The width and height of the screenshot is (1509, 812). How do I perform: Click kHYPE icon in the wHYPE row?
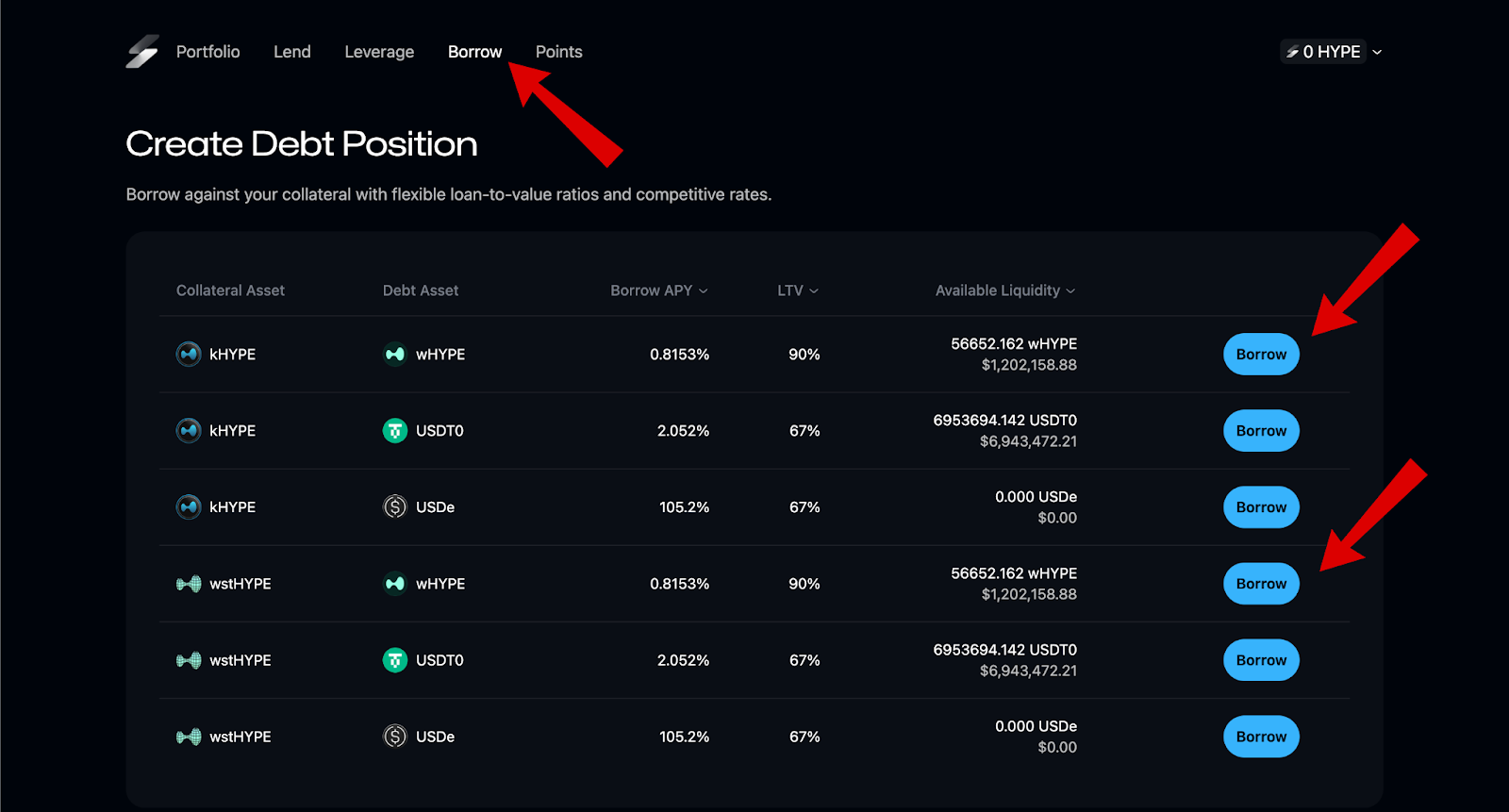pos(189,355)
